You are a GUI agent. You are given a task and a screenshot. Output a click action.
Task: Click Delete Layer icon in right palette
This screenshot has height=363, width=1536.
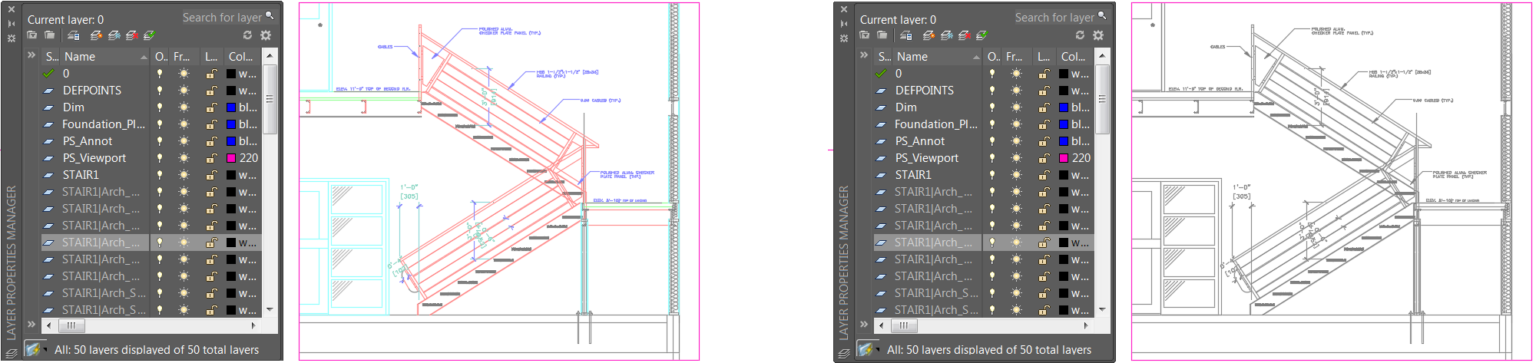pyautogui.click(x=964, y=35)
